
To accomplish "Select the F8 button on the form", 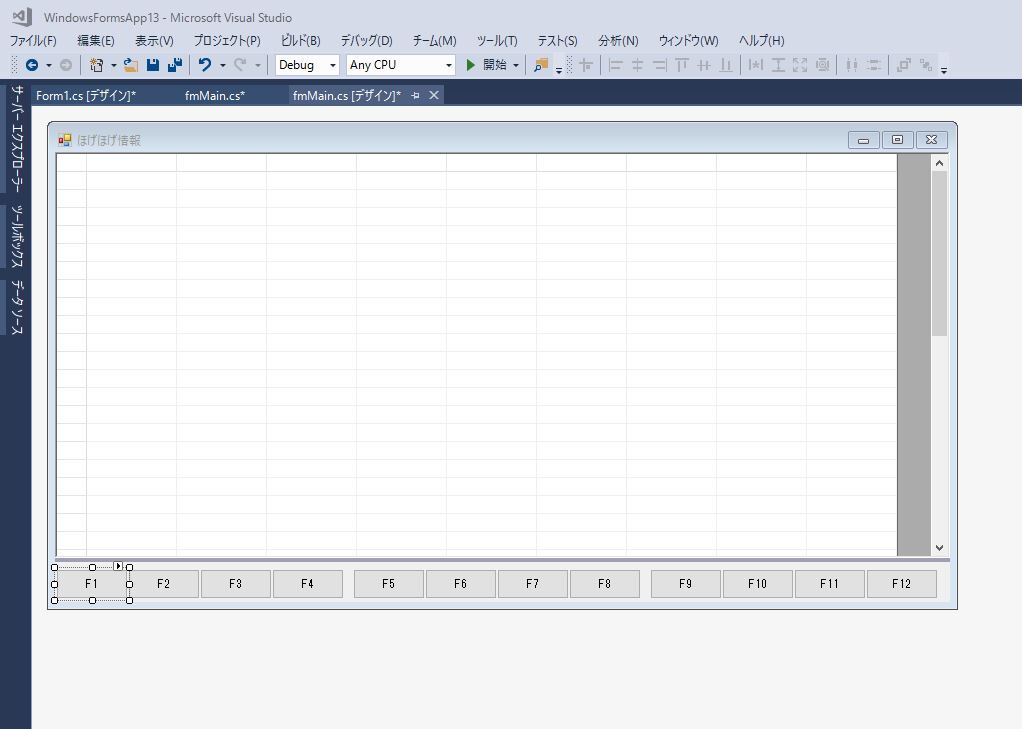I will pos(605,584).
